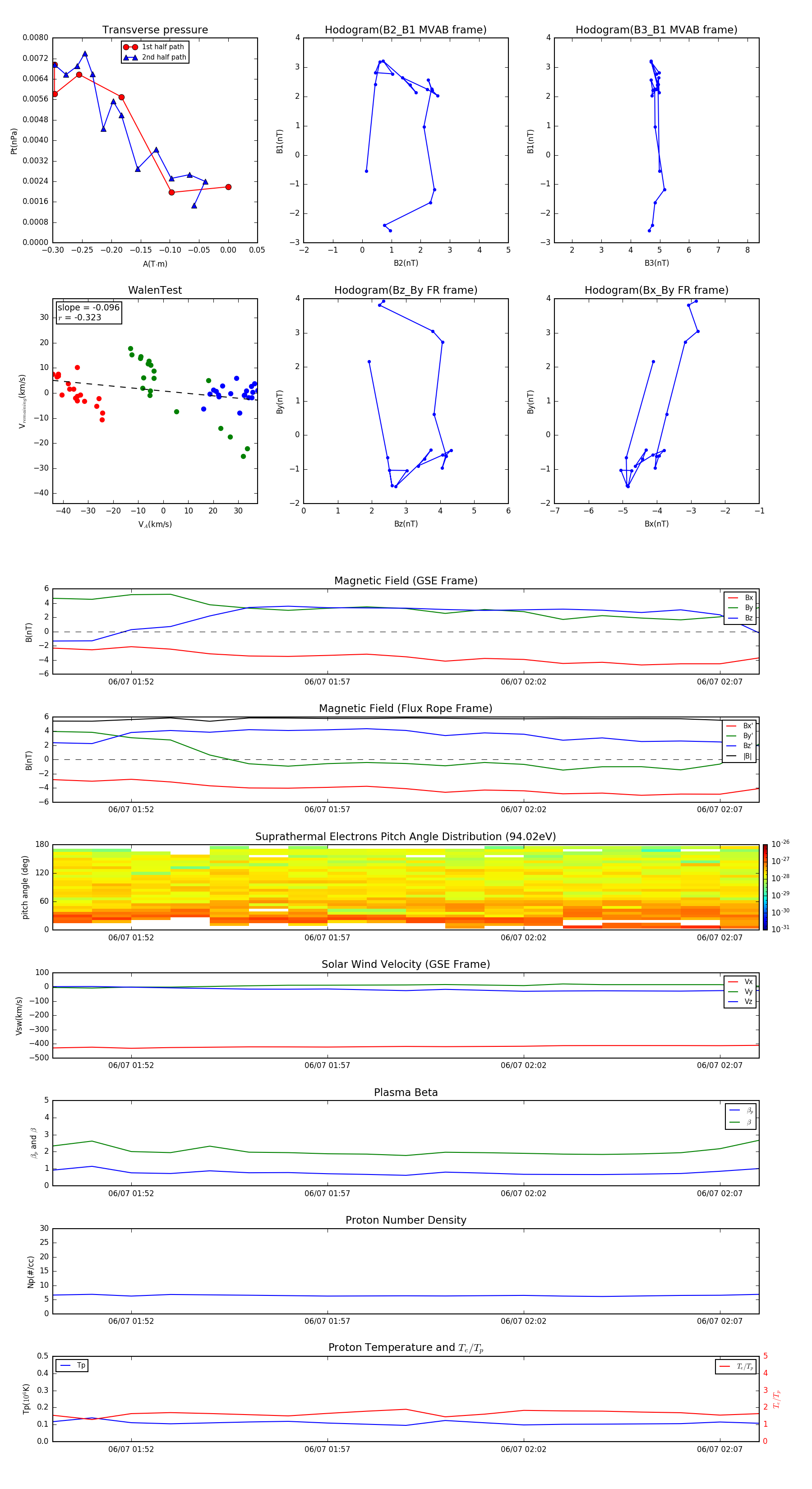Click '06/07 02:07' tick under GSE field panel

[x=720, y=682]
